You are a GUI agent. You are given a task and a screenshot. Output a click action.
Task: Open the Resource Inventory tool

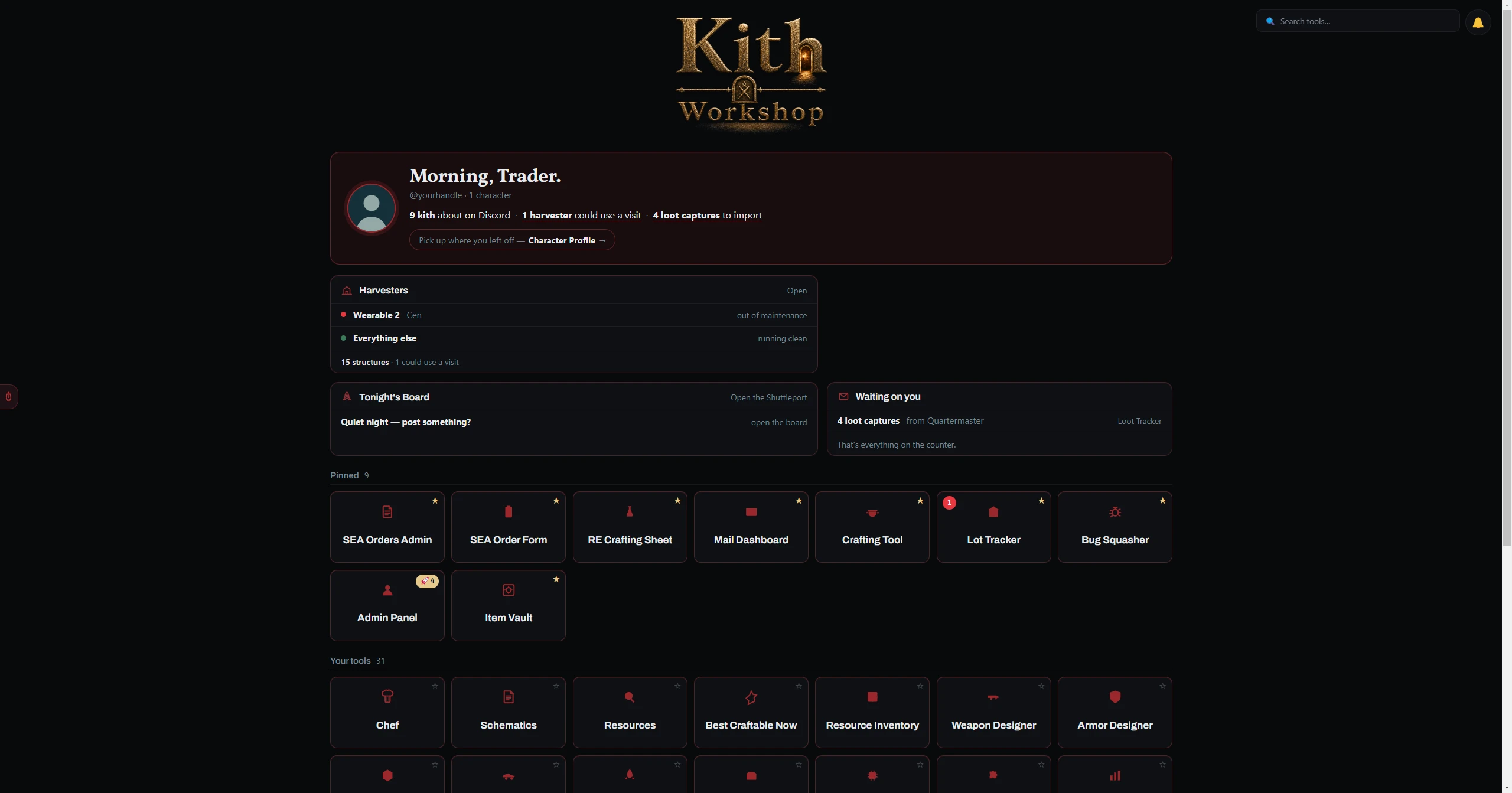click(x=872, y=712)
